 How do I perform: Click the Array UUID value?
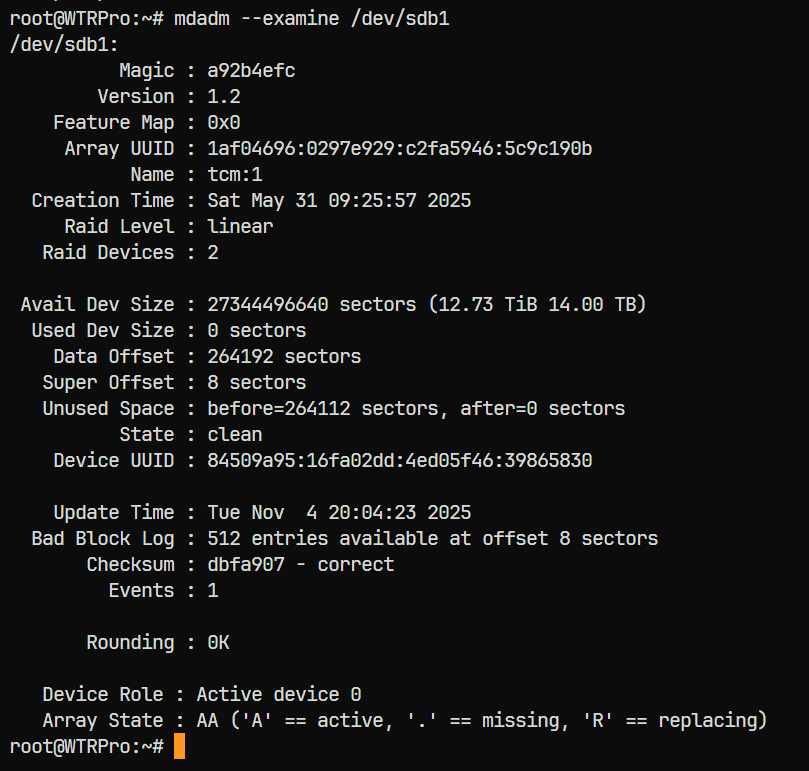[399, 148]
